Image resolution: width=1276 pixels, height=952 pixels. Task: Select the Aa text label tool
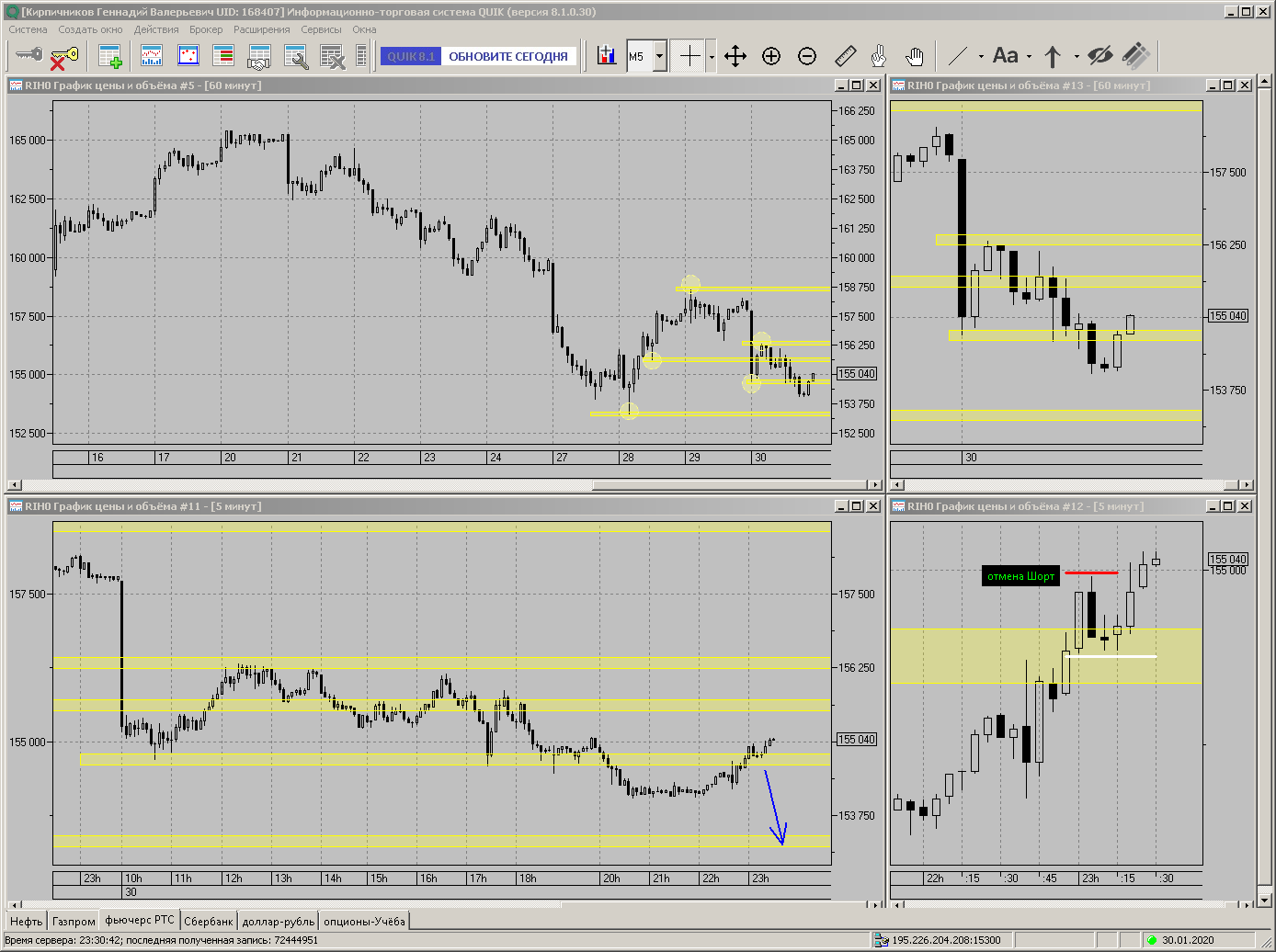coord(1006,56)
